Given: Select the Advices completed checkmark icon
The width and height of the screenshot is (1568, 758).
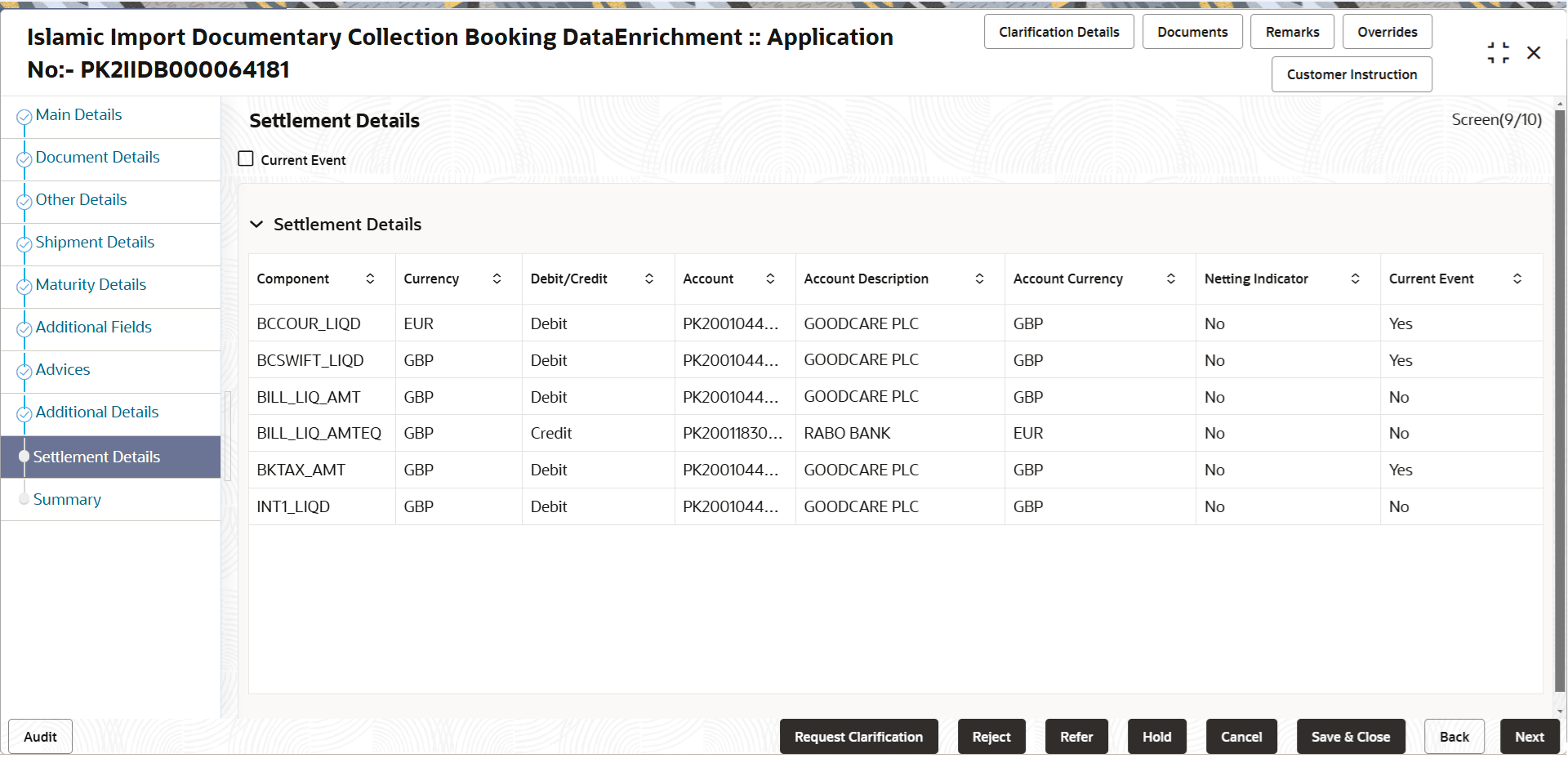Looking at the screenshot, I should click(24, 371).
